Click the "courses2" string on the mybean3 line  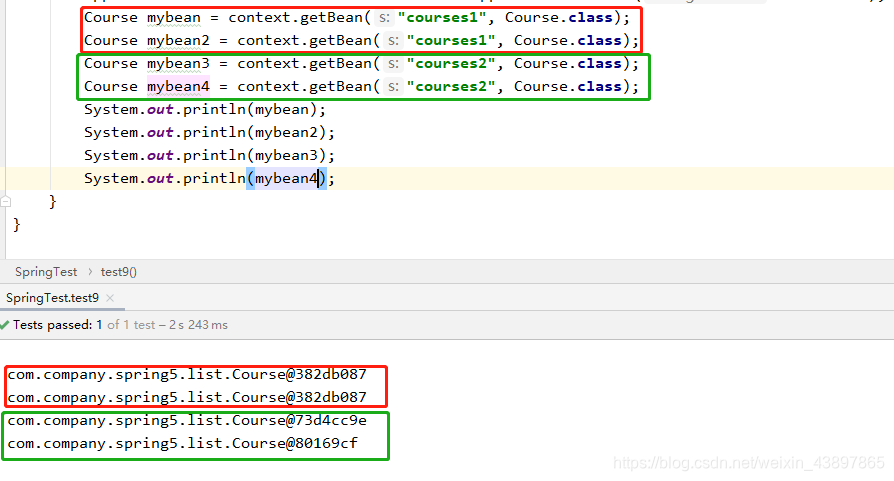pyautogui.click(x=451, y=63)
